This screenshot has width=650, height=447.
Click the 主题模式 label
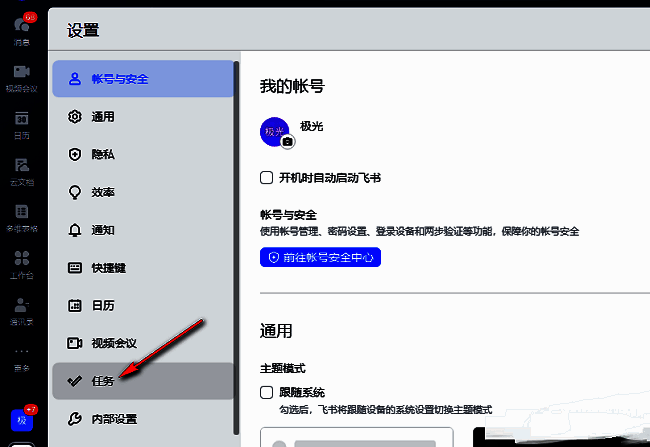click(x=283, y=368)
